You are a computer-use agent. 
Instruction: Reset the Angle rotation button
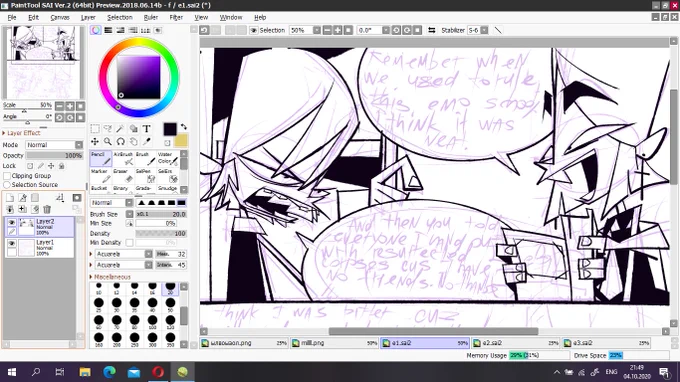[80, 118]
